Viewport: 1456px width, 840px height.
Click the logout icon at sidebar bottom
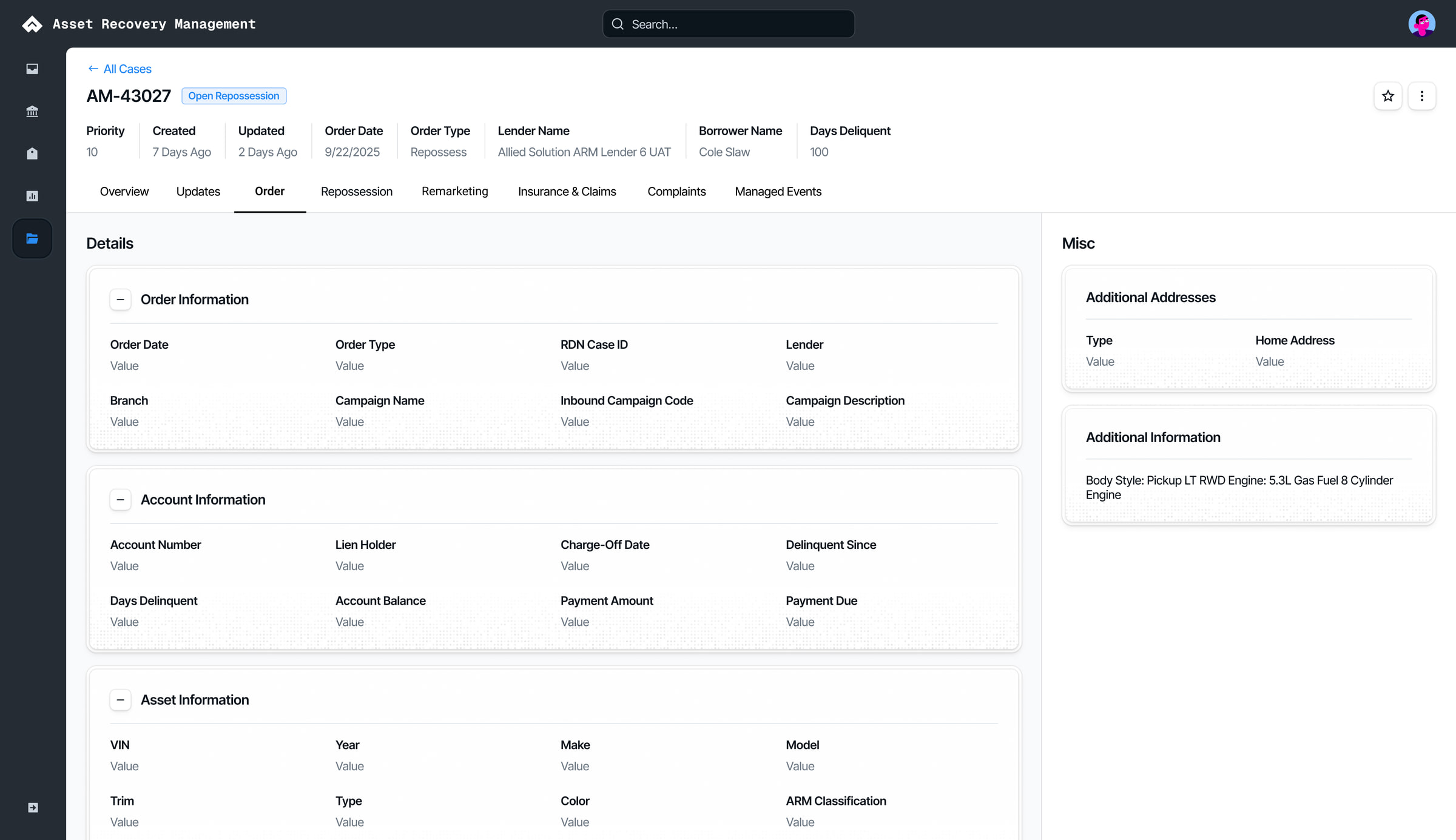click(x=33, y=807)
